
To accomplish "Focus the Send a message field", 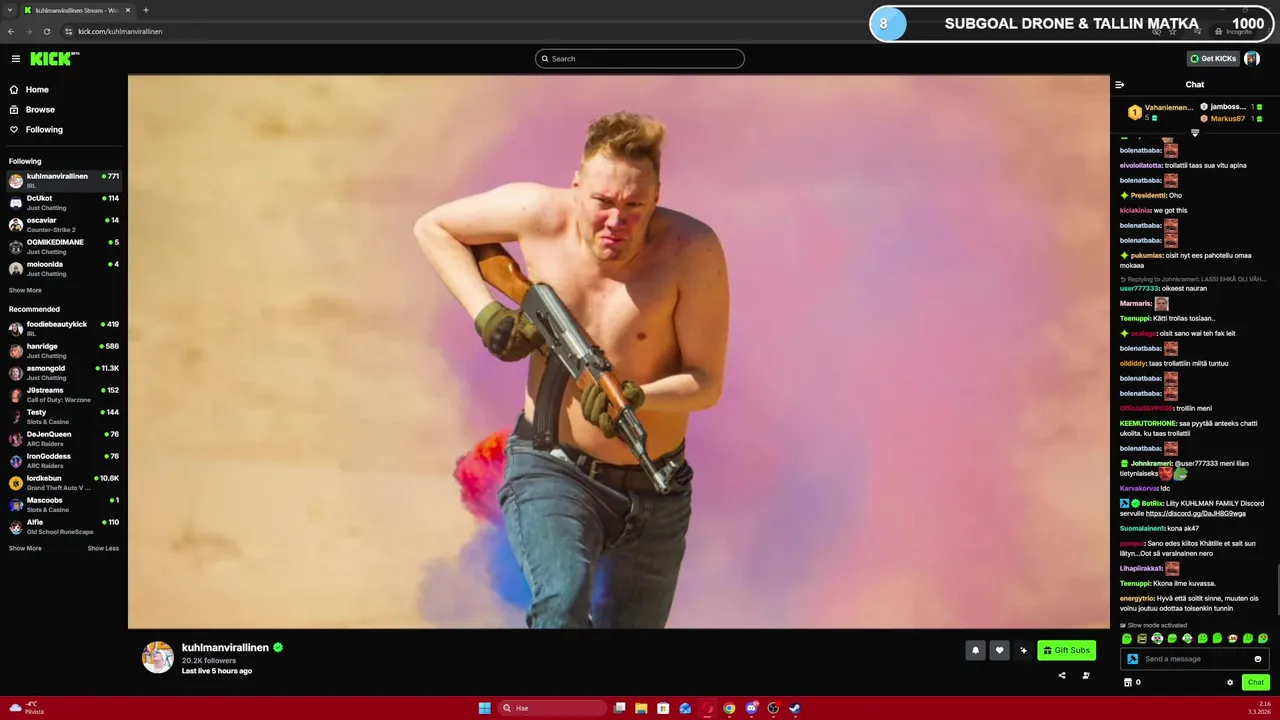I will pos(1196,659).
